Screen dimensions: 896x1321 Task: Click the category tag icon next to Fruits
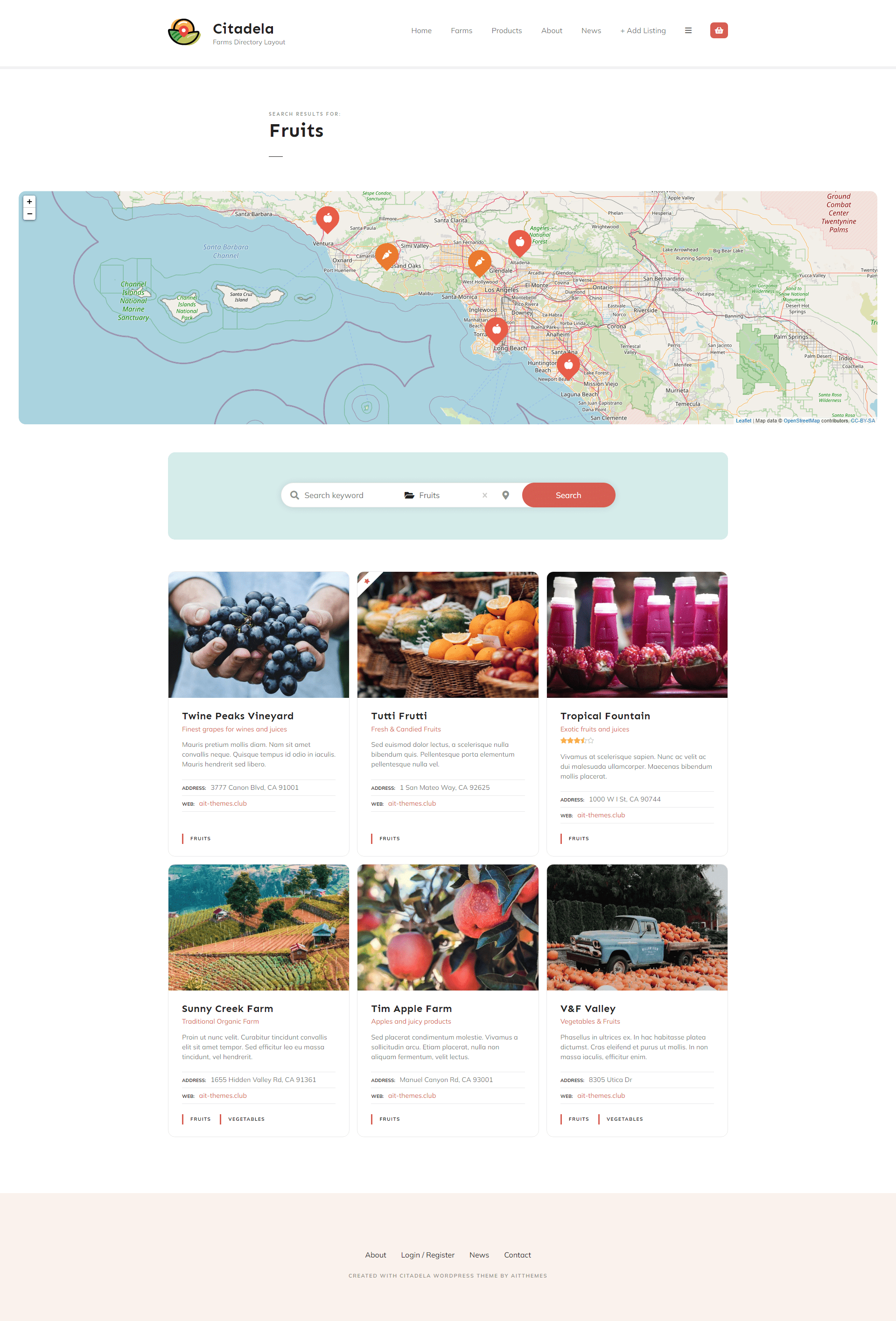tap(408, 495)
